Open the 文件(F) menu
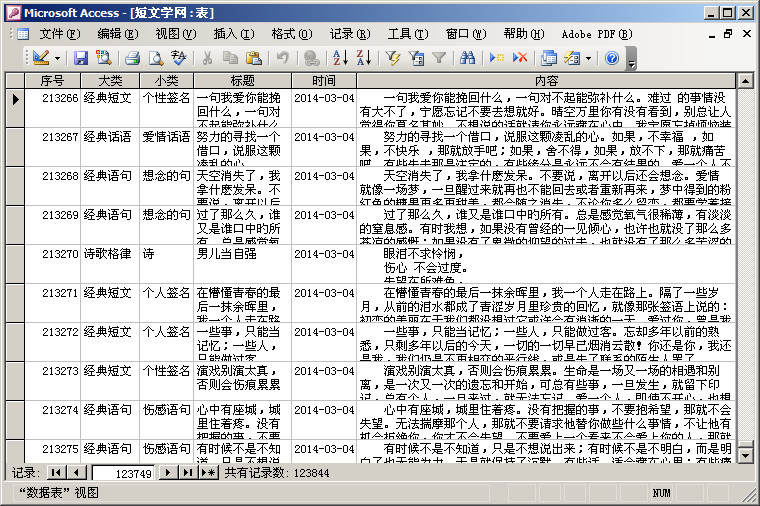Screen dimensions: 760x506 point(60,34)
